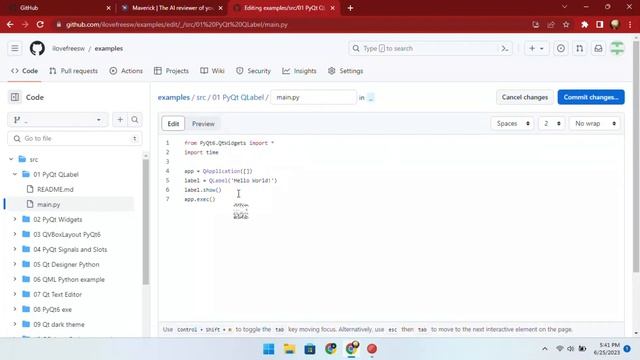The image size is (640, 360).
Task: Reload the page with refresh icon
Action: click(x=40, y=24)
